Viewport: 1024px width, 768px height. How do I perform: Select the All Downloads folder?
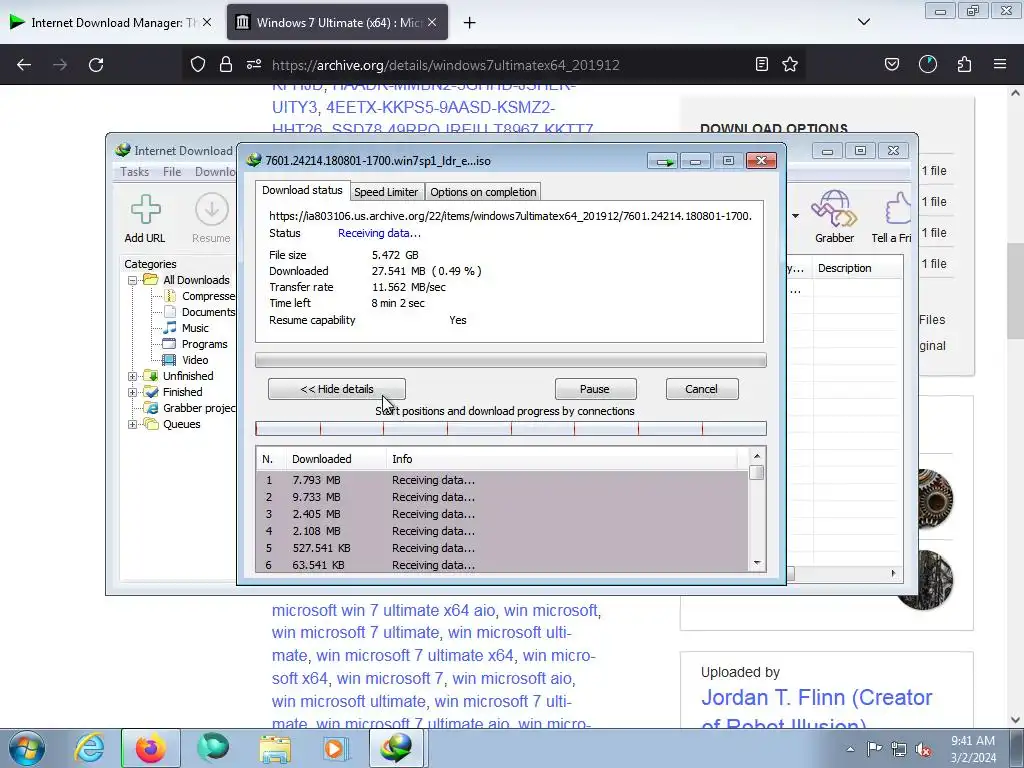pyautogui.click(x=196, y=280)
